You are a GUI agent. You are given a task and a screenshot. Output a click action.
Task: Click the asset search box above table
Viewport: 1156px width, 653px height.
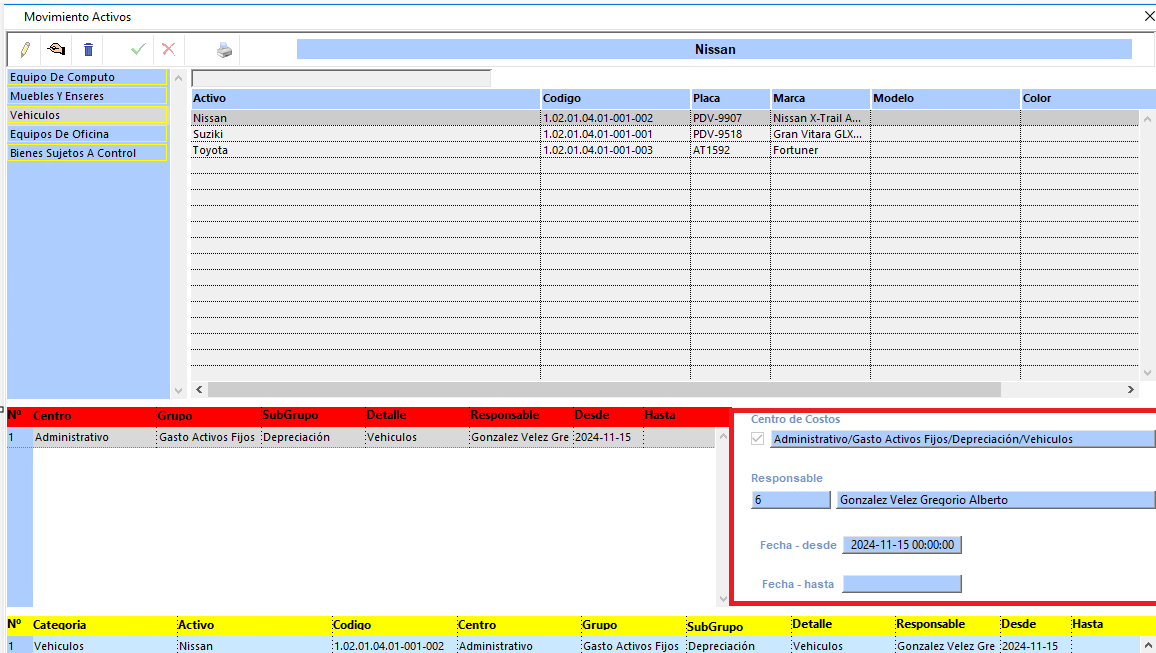click(x=341, y=78)
